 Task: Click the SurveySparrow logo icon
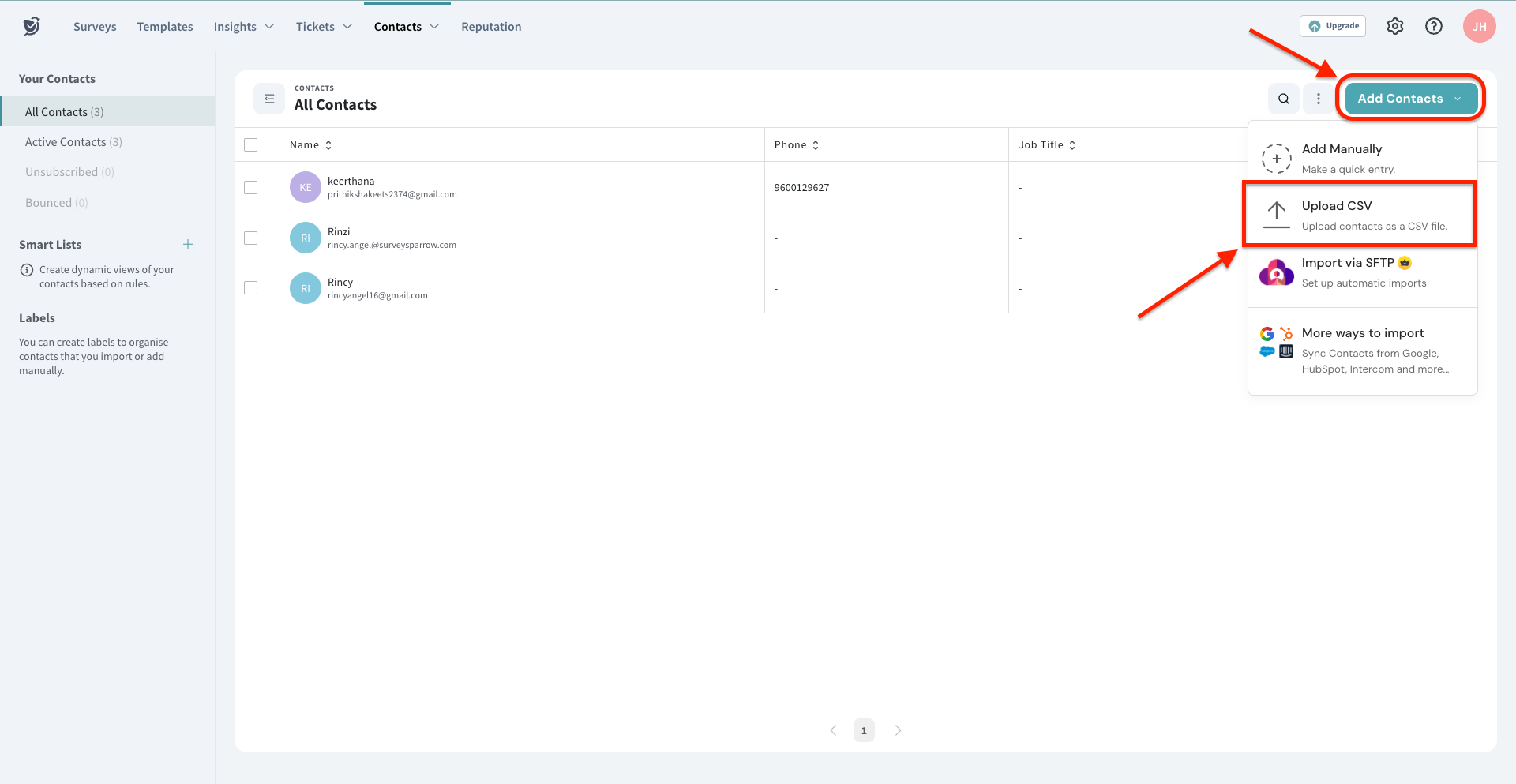32,26
